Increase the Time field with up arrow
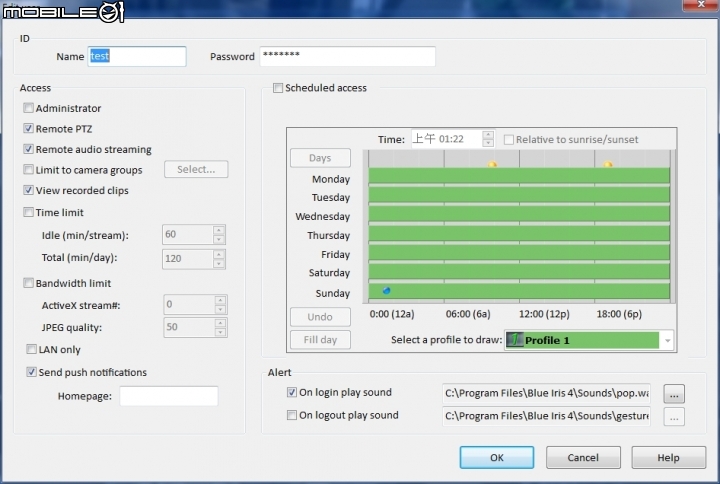 [488, 135]
